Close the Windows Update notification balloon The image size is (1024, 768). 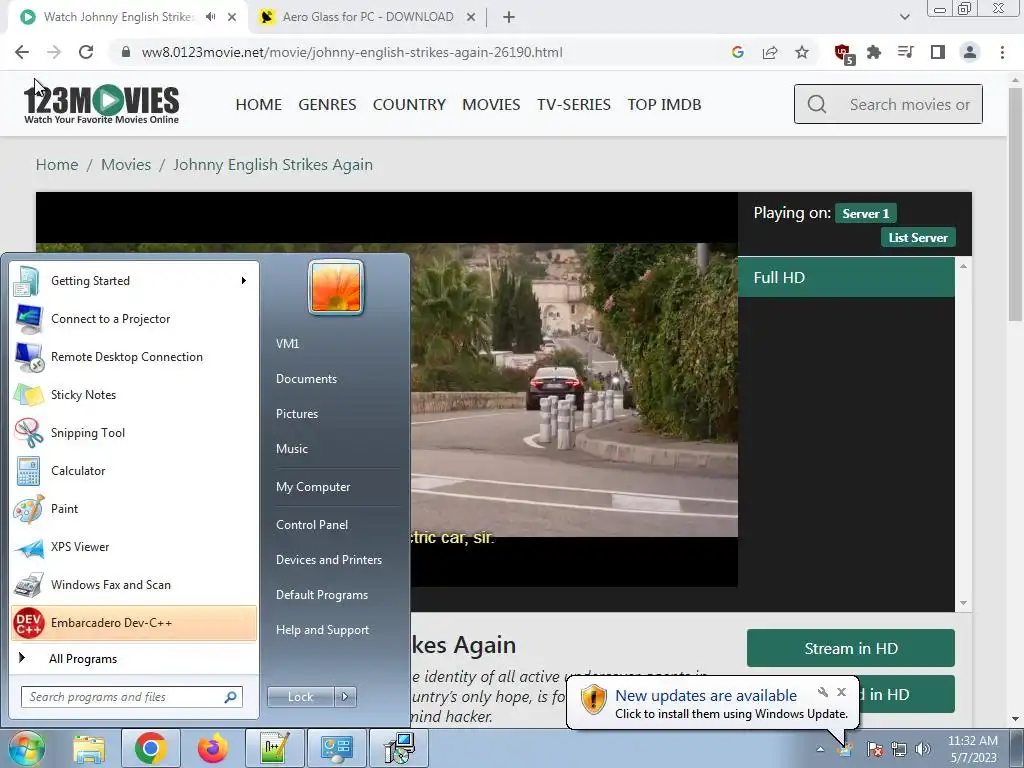(x=841, y=692)
